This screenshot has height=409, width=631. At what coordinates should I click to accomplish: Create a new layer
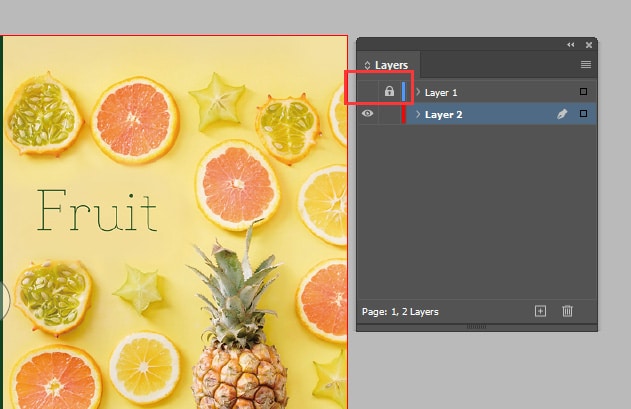coord(540,311)
